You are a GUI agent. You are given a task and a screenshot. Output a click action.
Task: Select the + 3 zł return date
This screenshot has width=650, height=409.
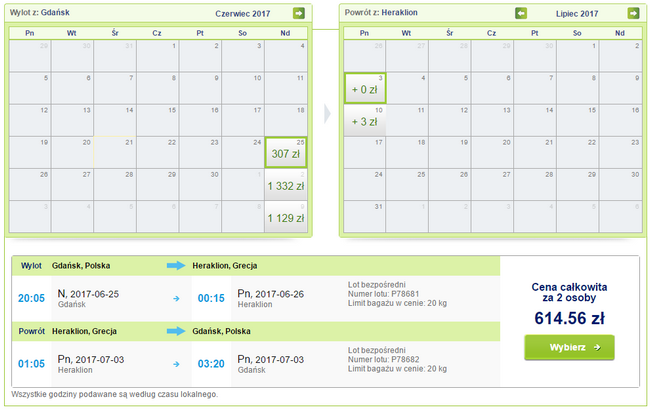coord(364,120)
